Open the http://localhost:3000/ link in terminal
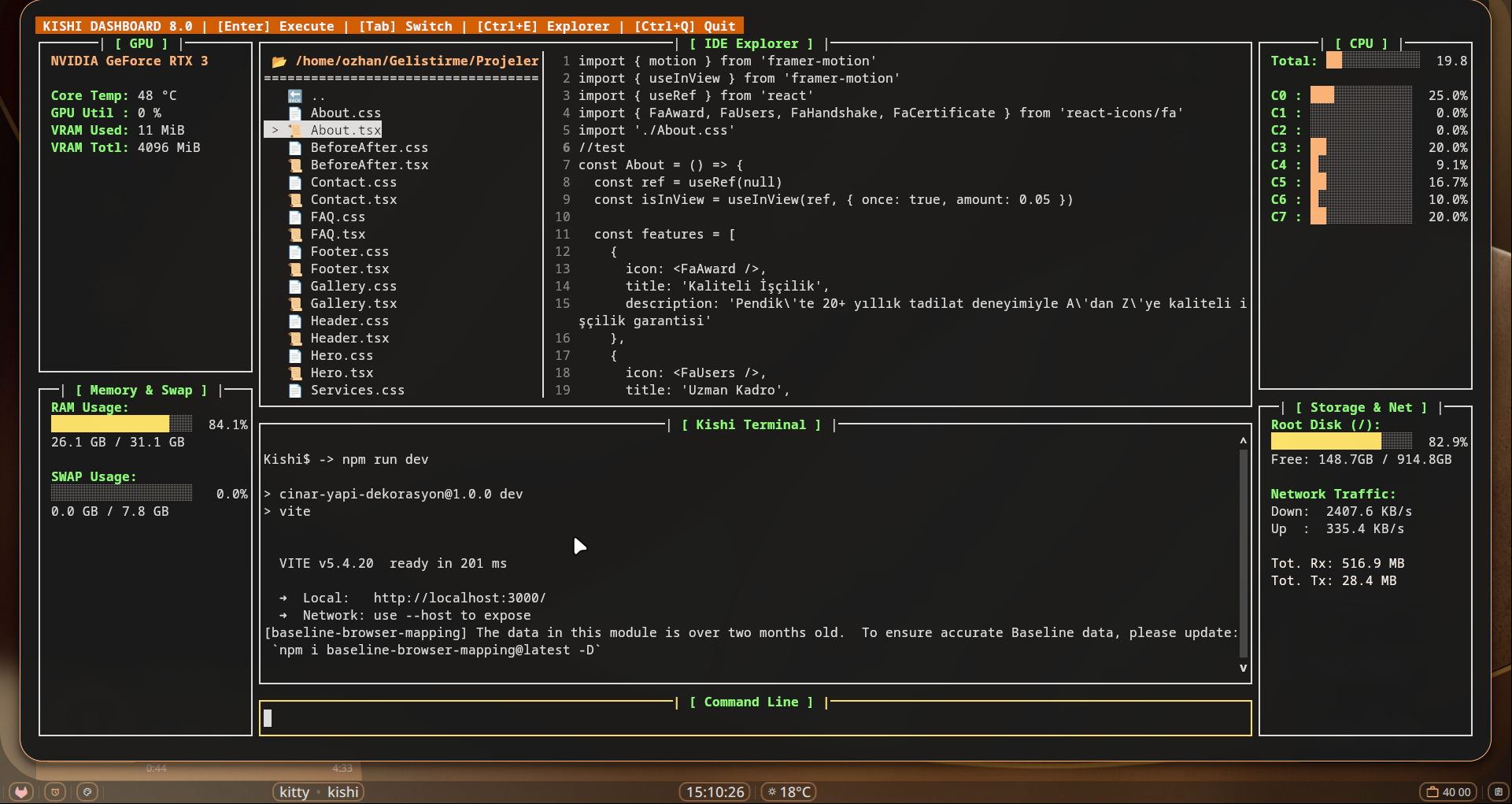The height and width of the screenshot is (804, 1512). tap(460, 598)
